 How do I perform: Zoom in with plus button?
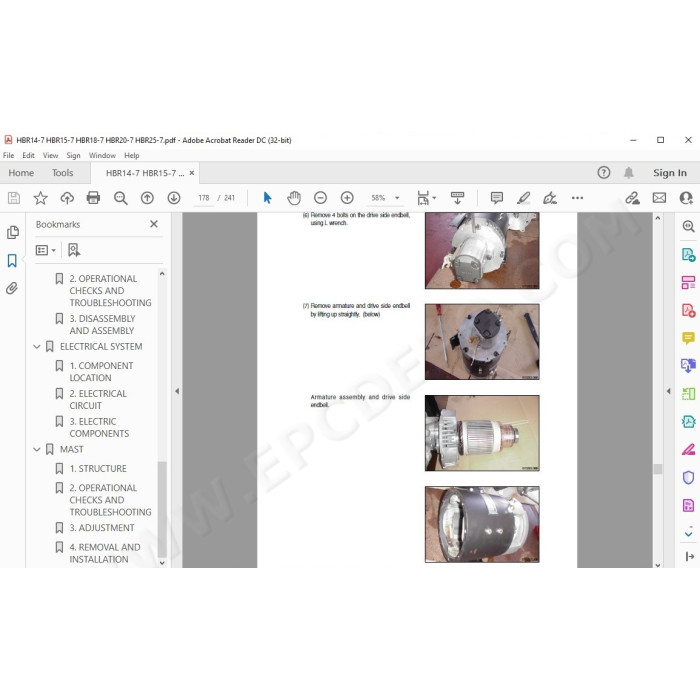(347, 198)
